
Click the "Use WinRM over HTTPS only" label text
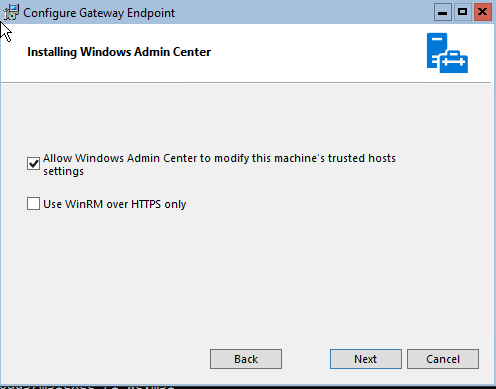[x=115, y=204]
